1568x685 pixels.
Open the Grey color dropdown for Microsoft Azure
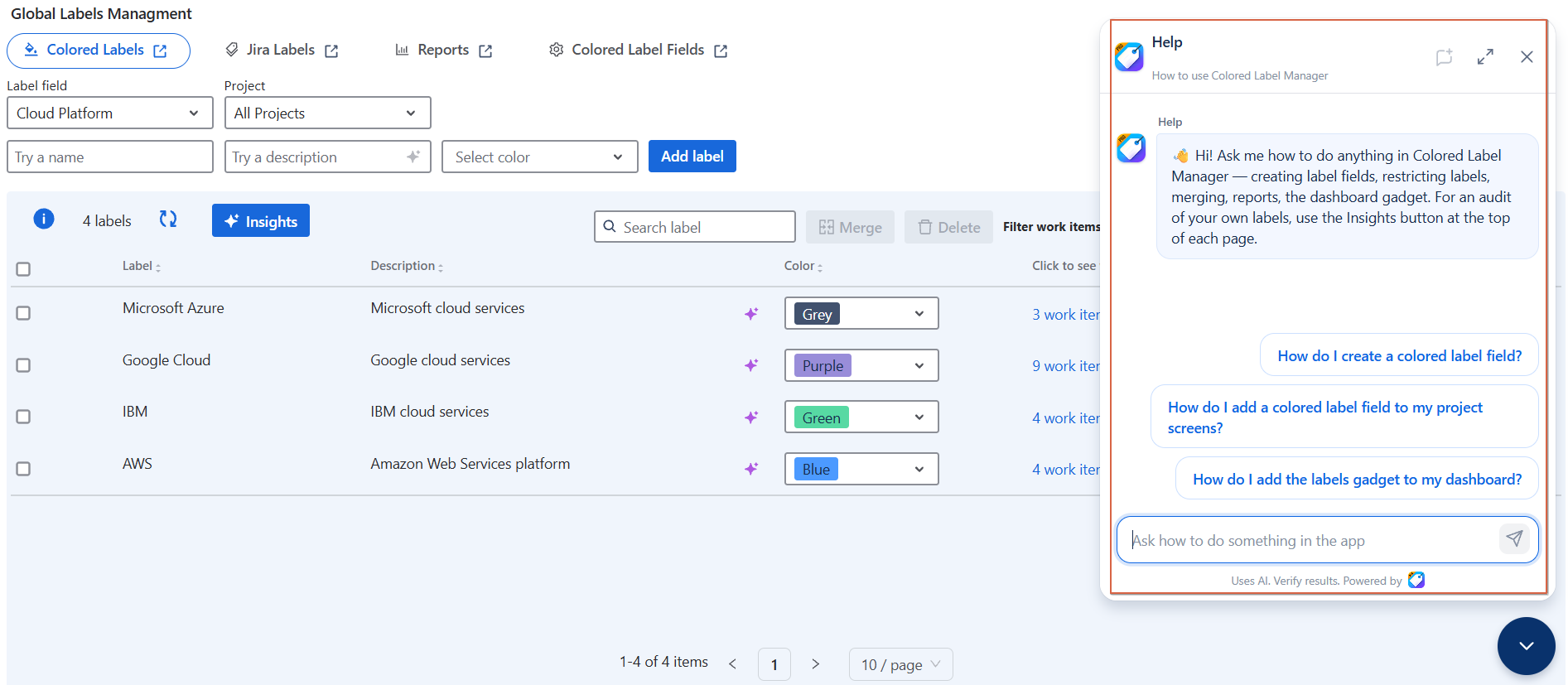[x=861, y=314]
